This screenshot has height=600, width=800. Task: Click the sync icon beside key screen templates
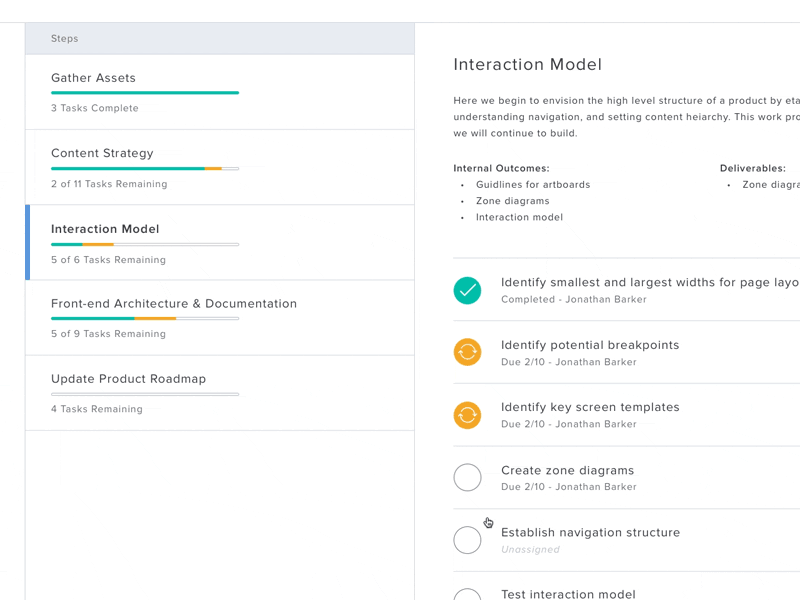click(x=467, y=415)
